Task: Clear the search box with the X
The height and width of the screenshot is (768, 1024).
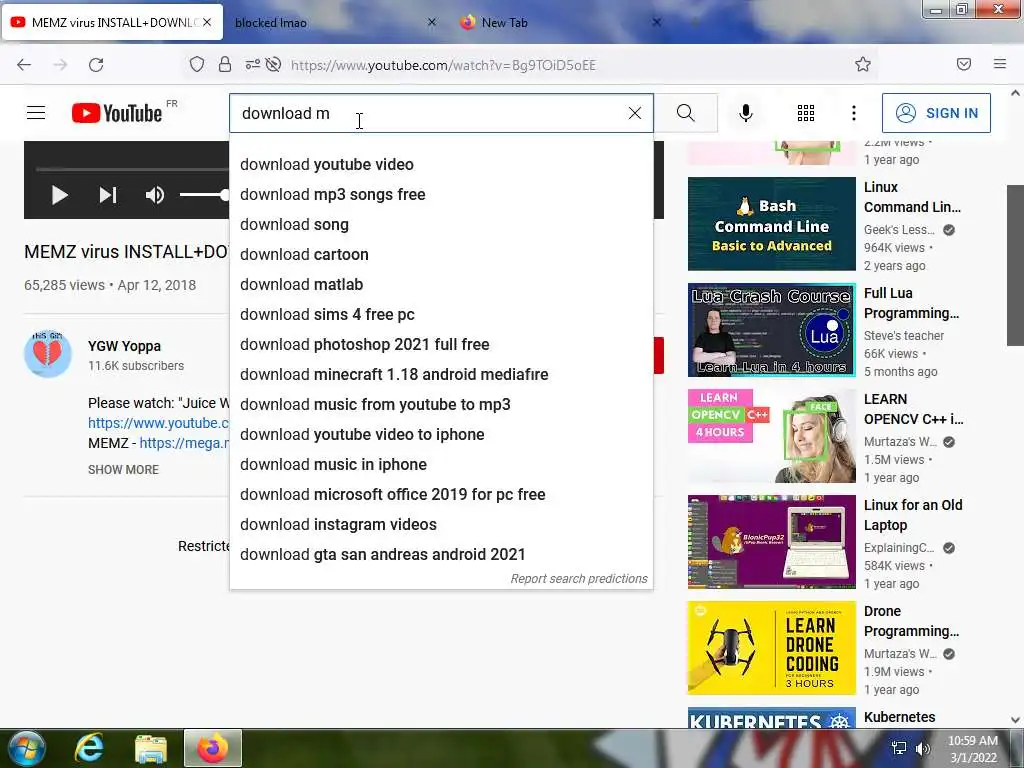Action: point(635,113)
